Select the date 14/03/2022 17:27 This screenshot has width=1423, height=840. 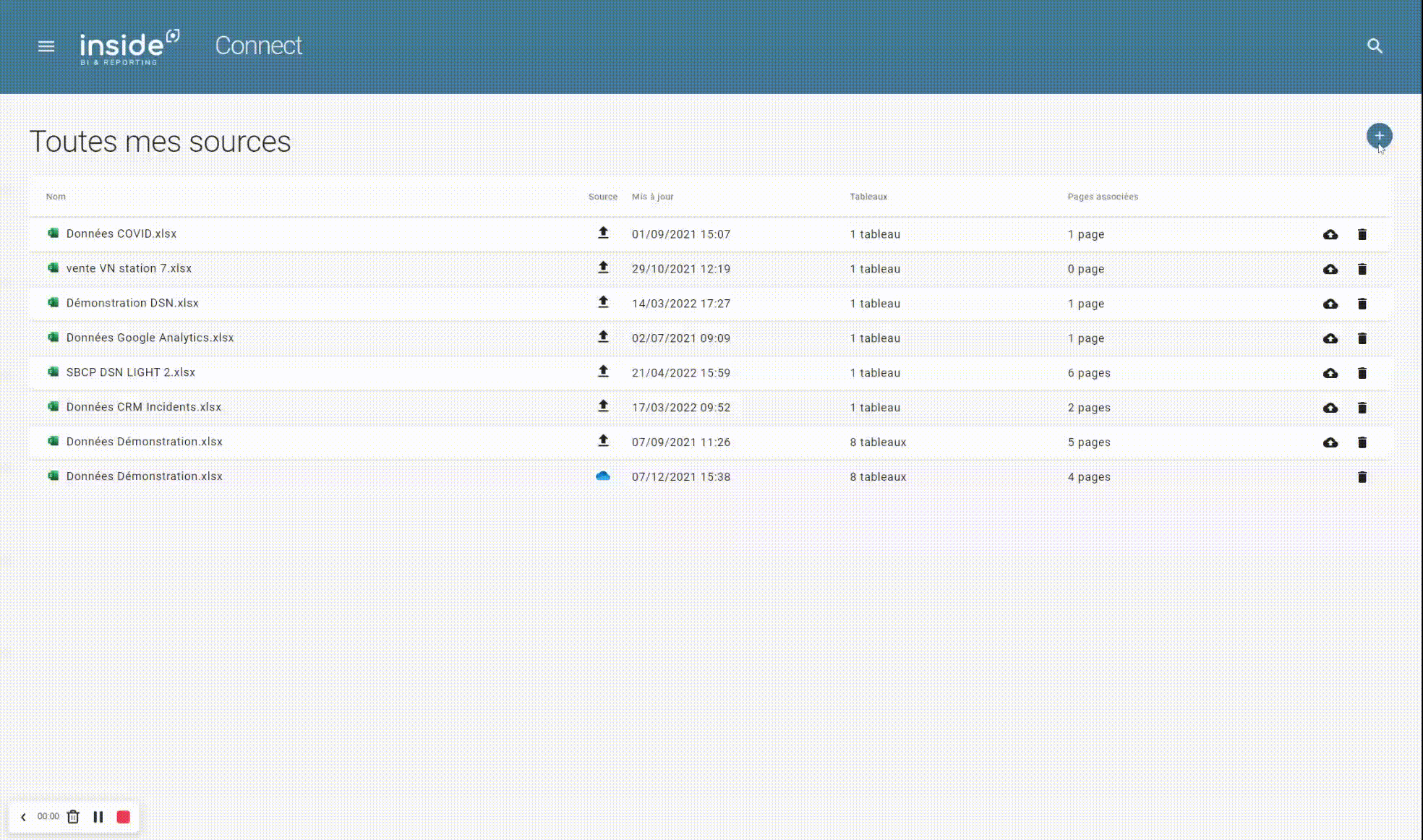681,304
